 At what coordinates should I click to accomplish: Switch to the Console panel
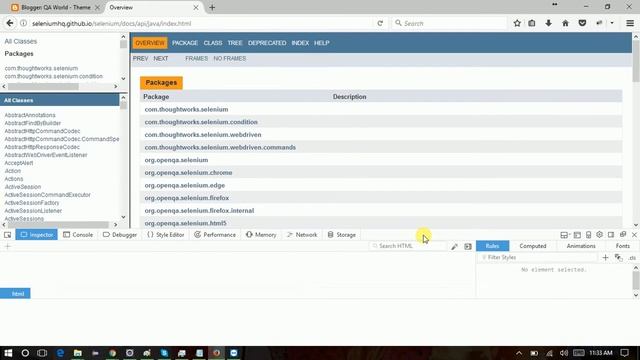click(x=78, y=235)
